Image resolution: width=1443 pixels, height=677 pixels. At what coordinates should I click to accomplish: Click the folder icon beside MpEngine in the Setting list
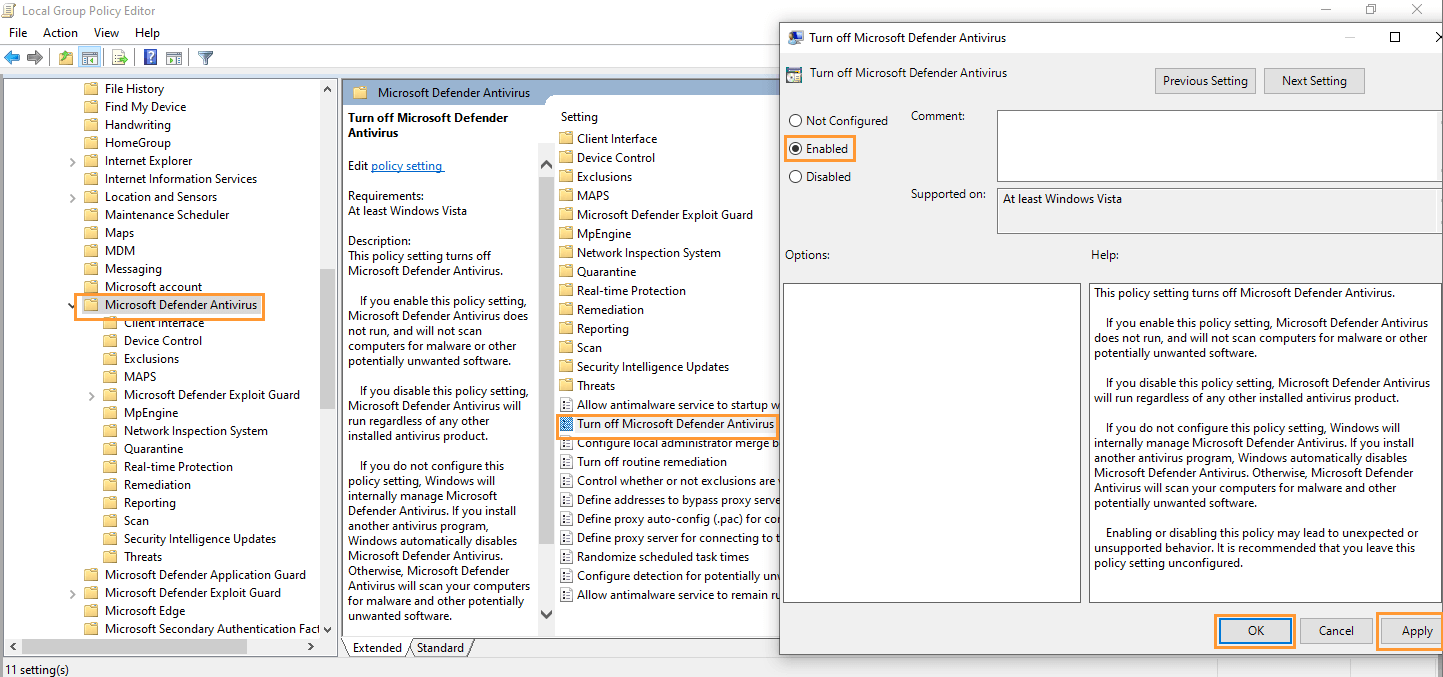tap(566, 234)
